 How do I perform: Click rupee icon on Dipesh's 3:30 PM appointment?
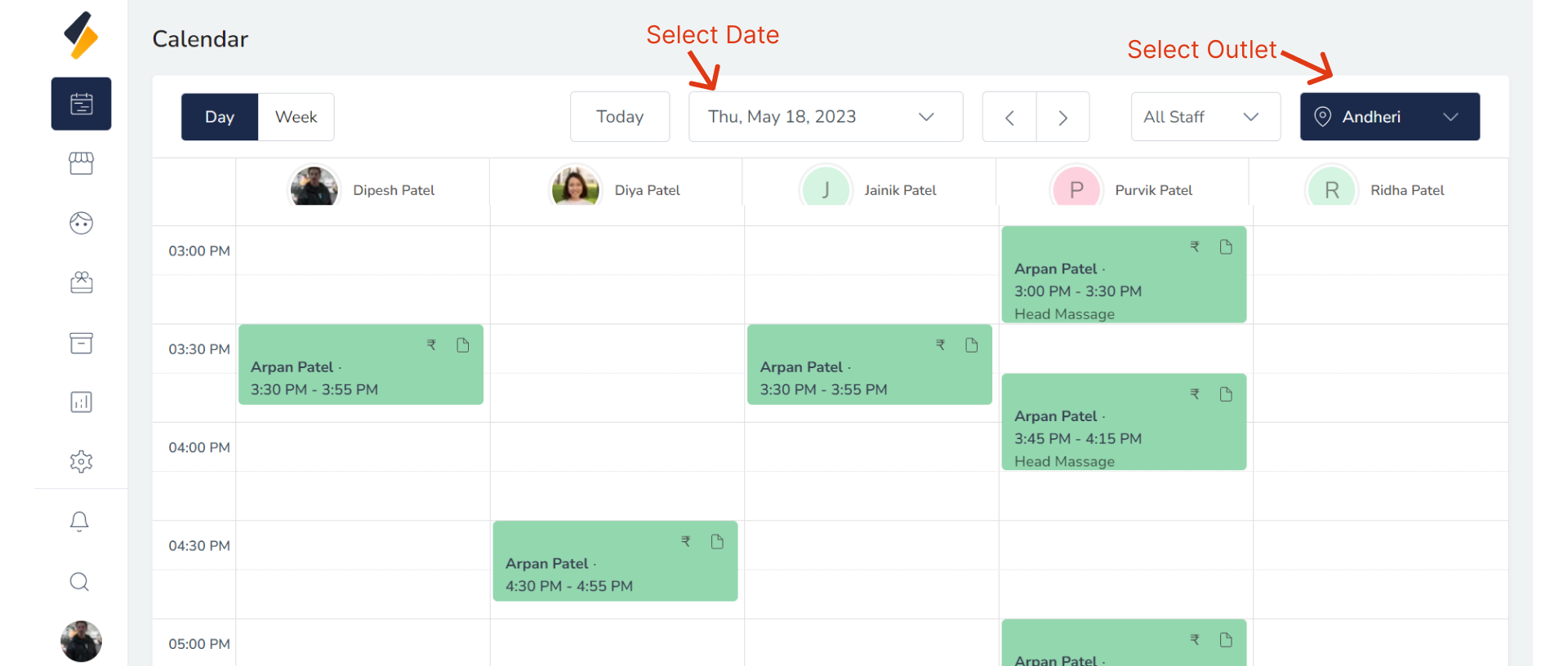[x=431, y=345]
